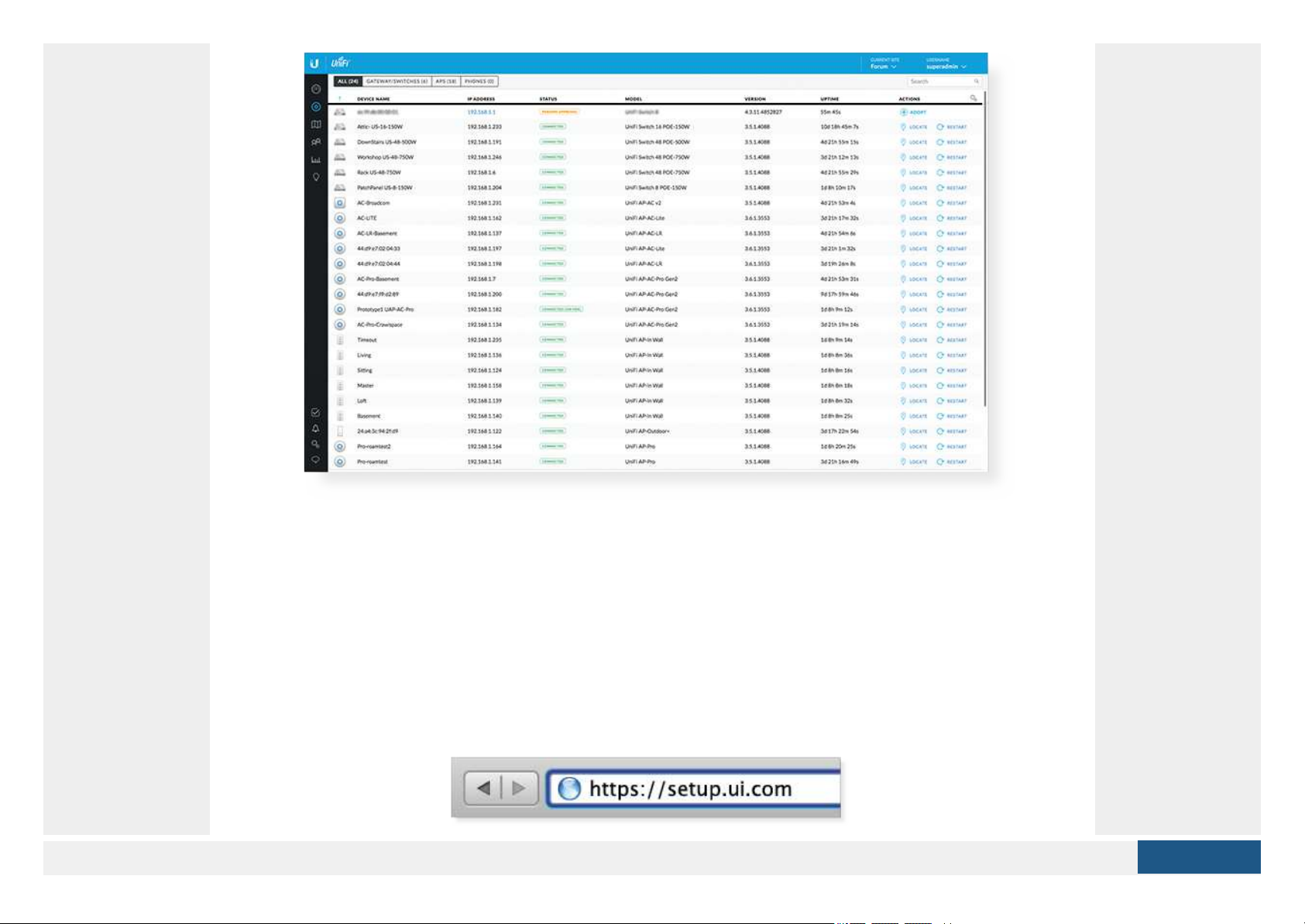Click the Ubiquiti U logo in header
Viewport: 1305px width, 924px height.
[315, 64]
